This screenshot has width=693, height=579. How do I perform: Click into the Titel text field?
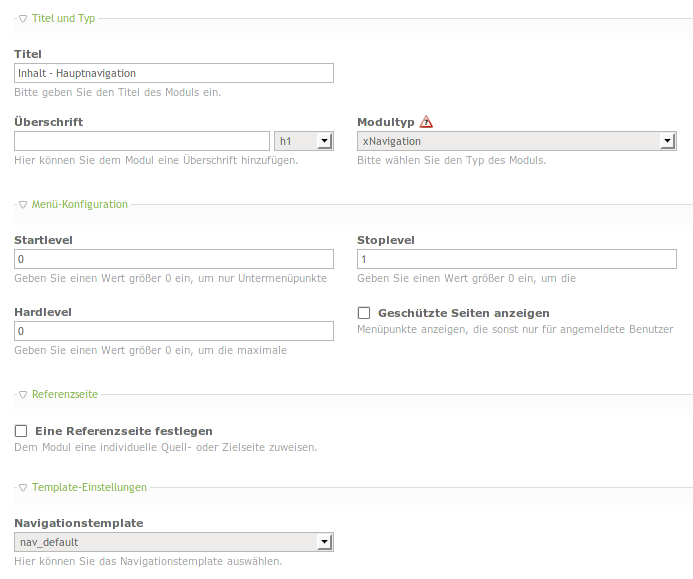click(x=174, y=73)
